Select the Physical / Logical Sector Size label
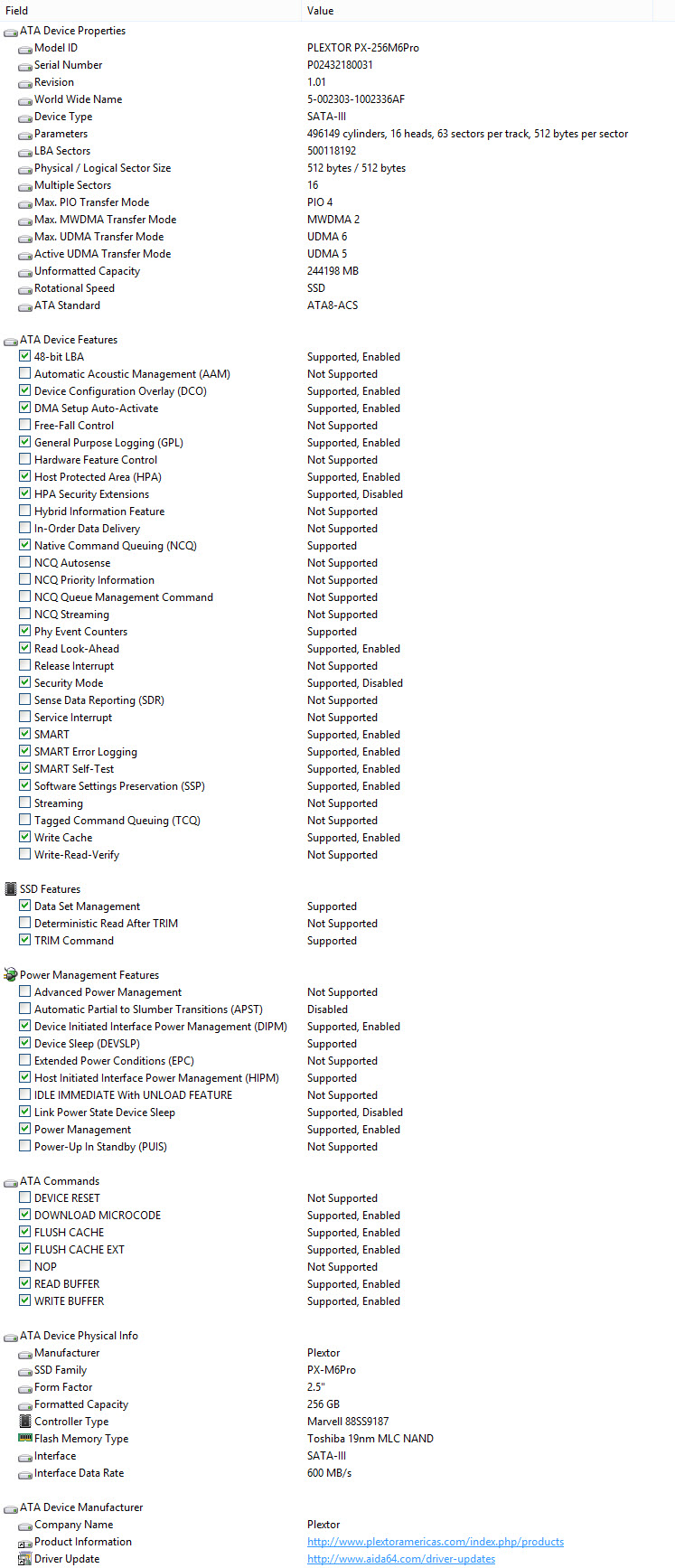This screenshot has width=675, height=1568. 102,168
